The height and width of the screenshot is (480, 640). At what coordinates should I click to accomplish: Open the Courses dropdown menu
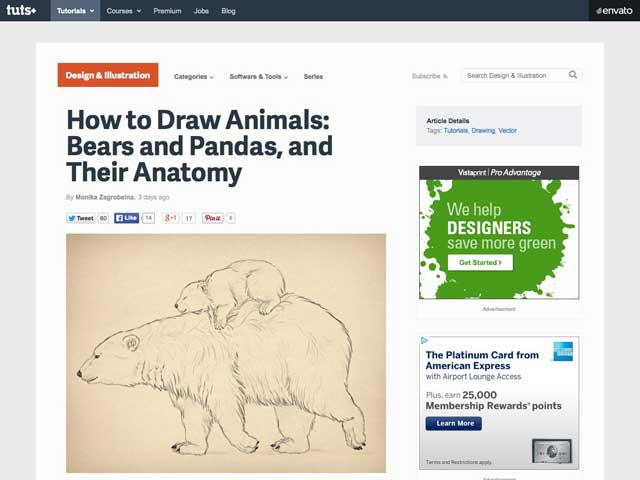click(x=124, y=11)
